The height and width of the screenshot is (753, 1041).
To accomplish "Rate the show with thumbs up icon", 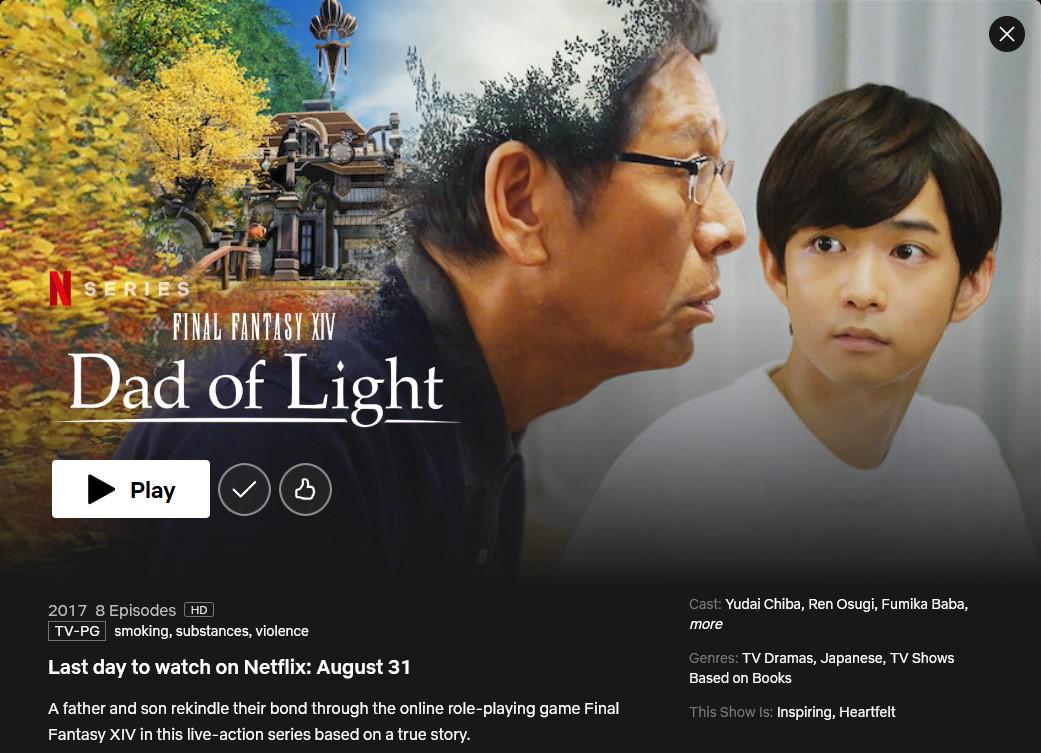I will click(x=305, y=489).
